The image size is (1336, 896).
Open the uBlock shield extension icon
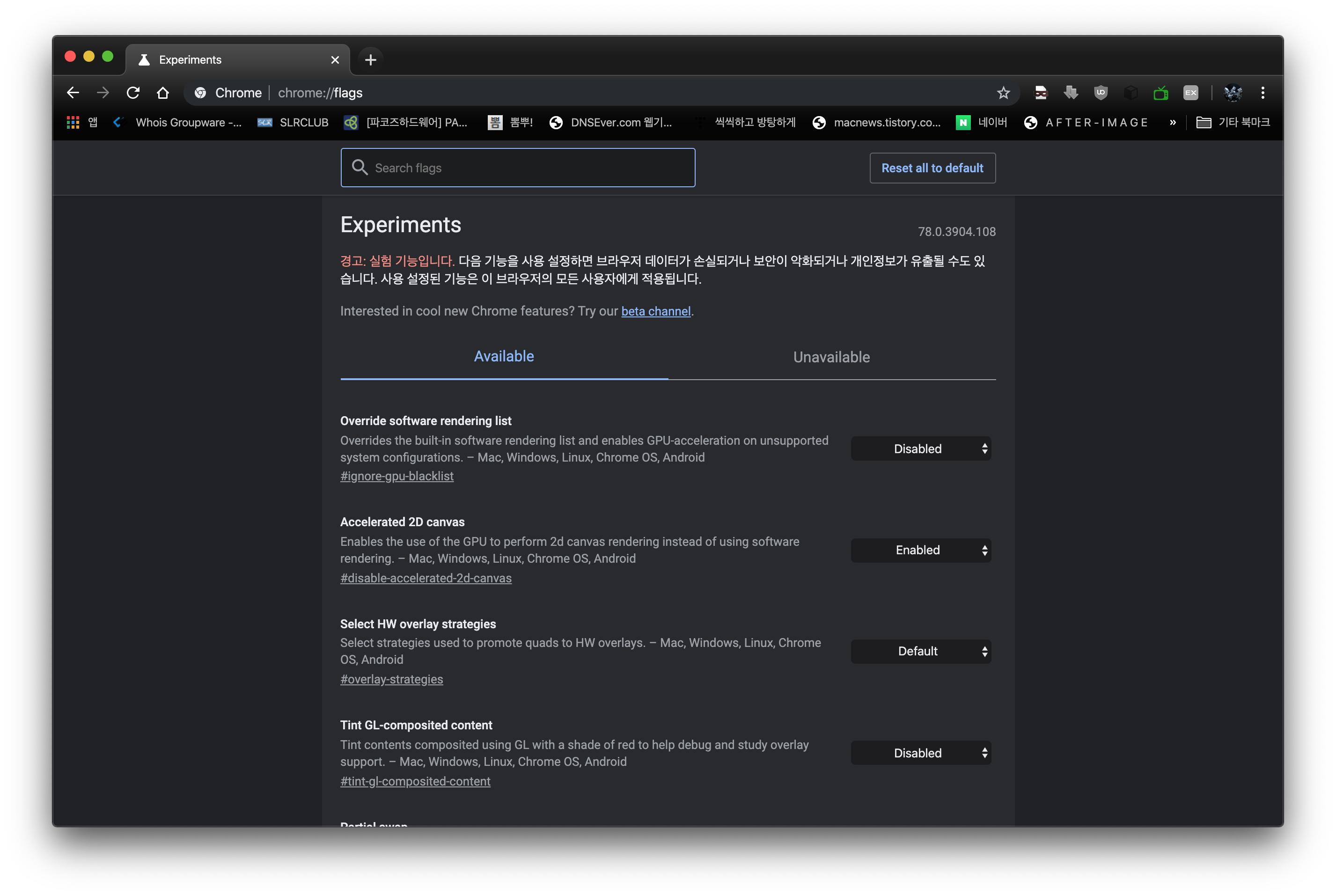(x=1101, y=93)
